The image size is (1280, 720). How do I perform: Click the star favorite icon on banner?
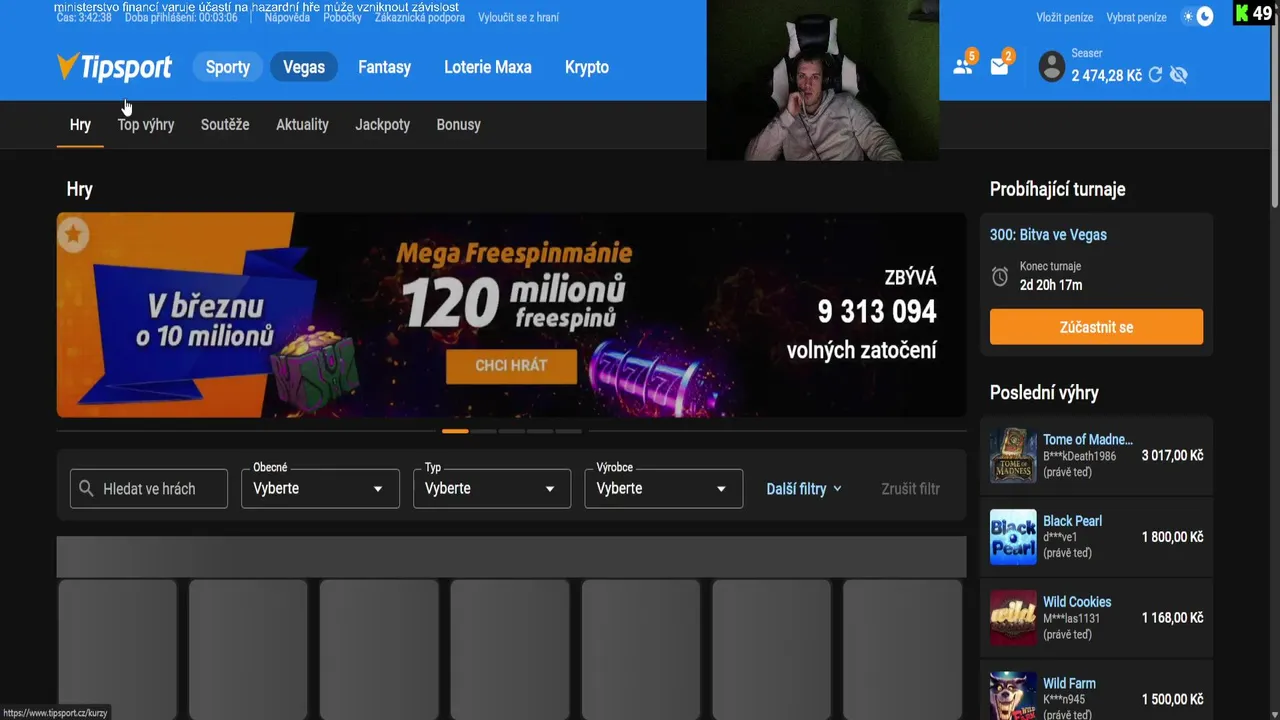73,235
